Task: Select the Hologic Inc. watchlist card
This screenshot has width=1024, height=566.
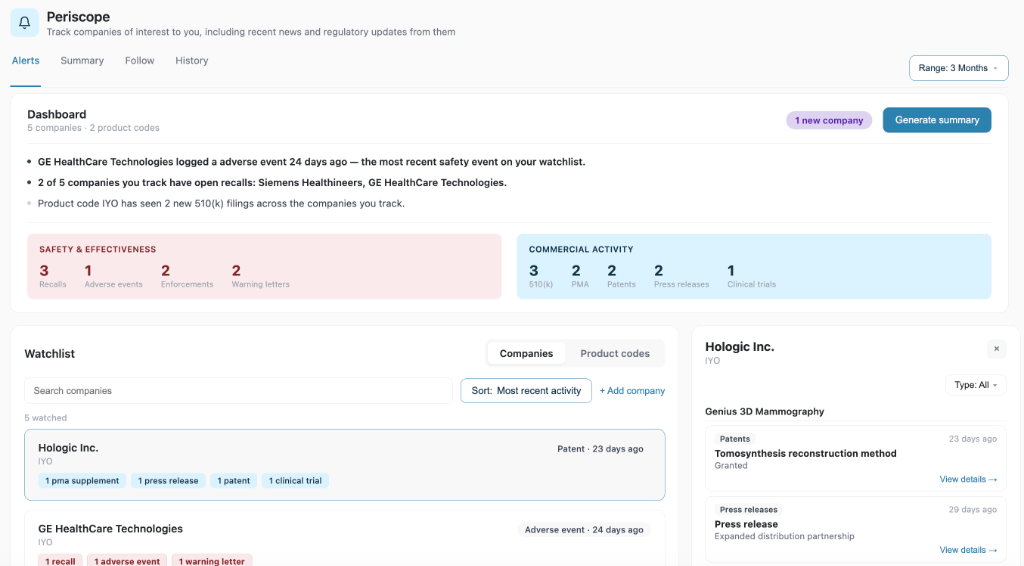Action: pyautogui.click(x=345, y=465)
